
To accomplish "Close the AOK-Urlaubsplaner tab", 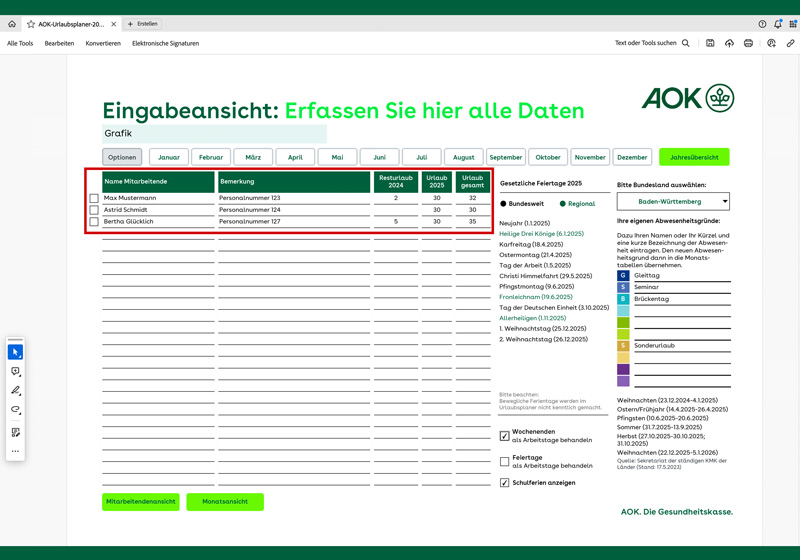I will tap(113, 24).
